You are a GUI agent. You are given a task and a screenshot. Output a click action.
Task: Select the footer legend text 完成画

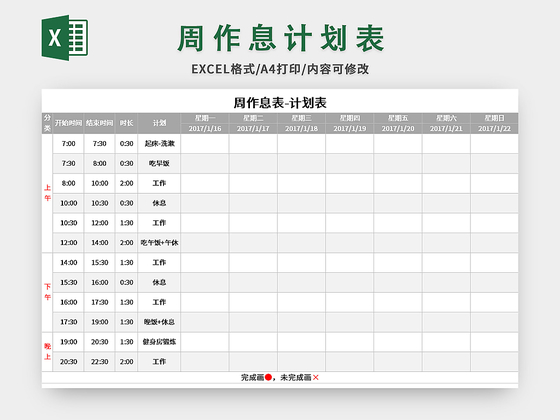click(x=252, y=378)
